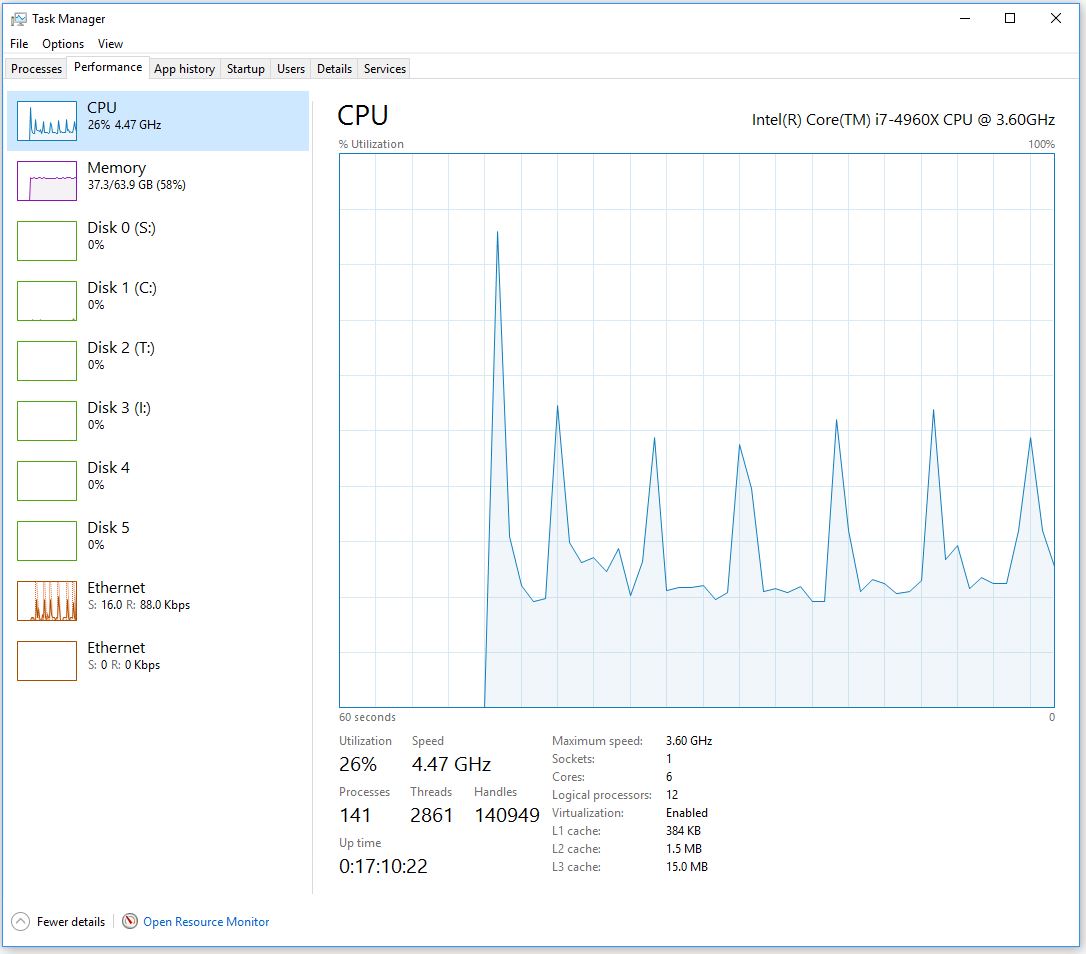Go to the Users tab

pos(290,69)
